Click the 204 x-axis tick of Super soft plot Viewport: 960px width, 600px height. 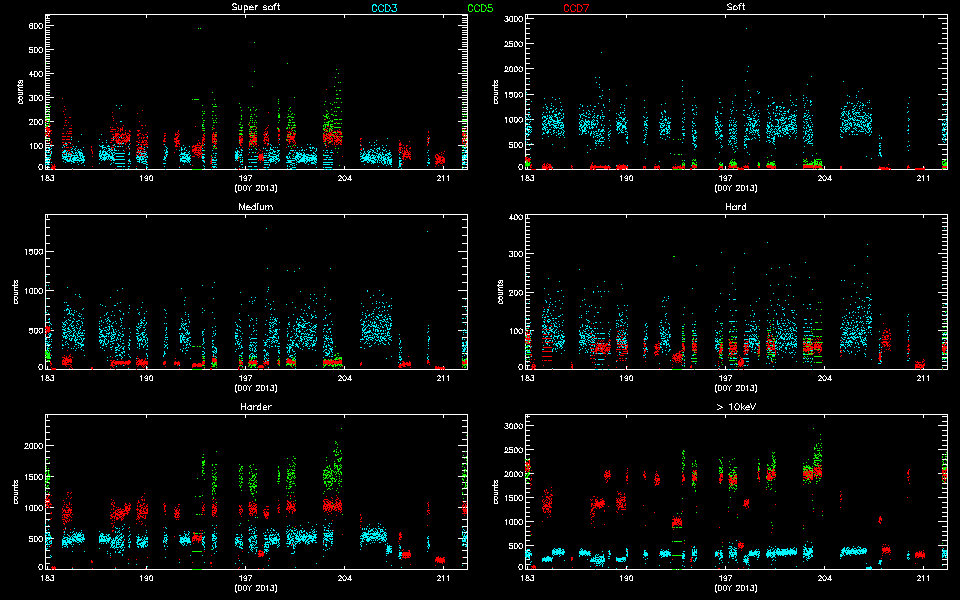point(345,179)
